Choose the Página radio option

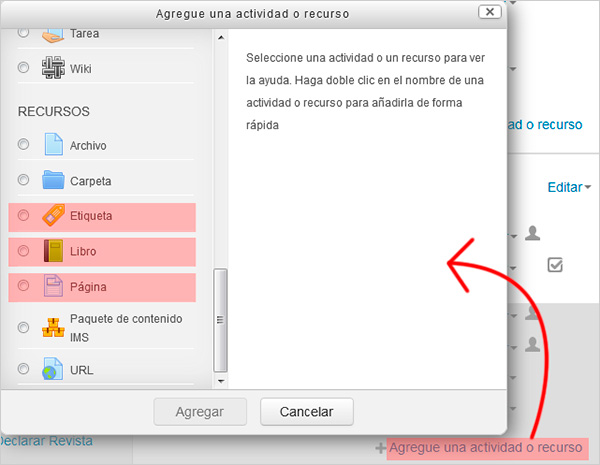[x=24, y=287]
